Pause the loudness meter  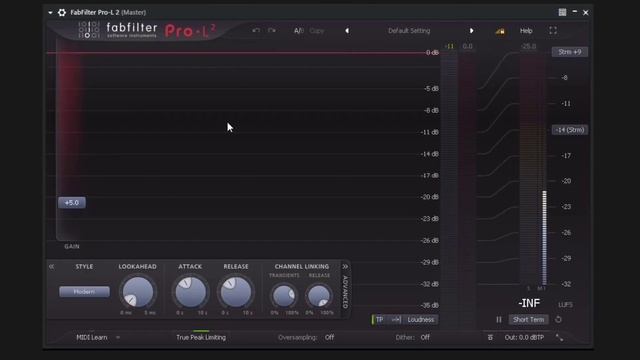point(499,320)
